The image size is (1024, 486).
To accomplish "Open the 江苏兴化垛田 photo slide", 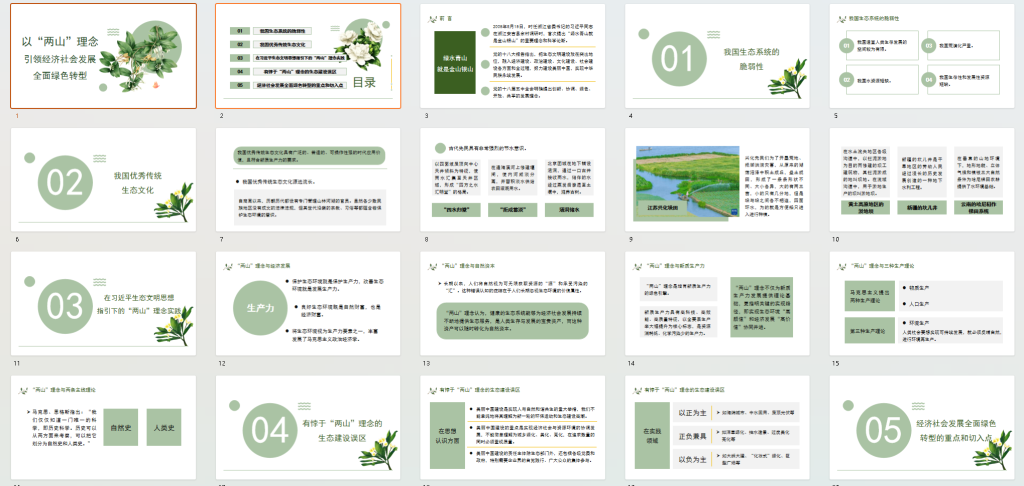I will tap(717, 180).
